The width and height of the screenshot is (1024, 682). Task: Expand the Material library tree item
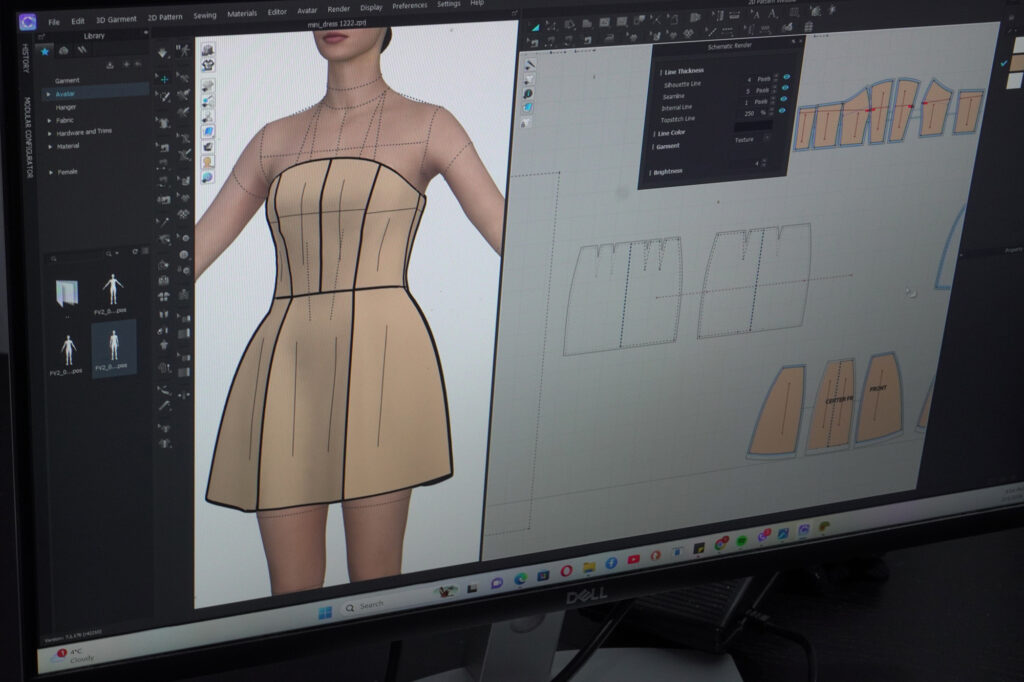(x=50, y=146)
